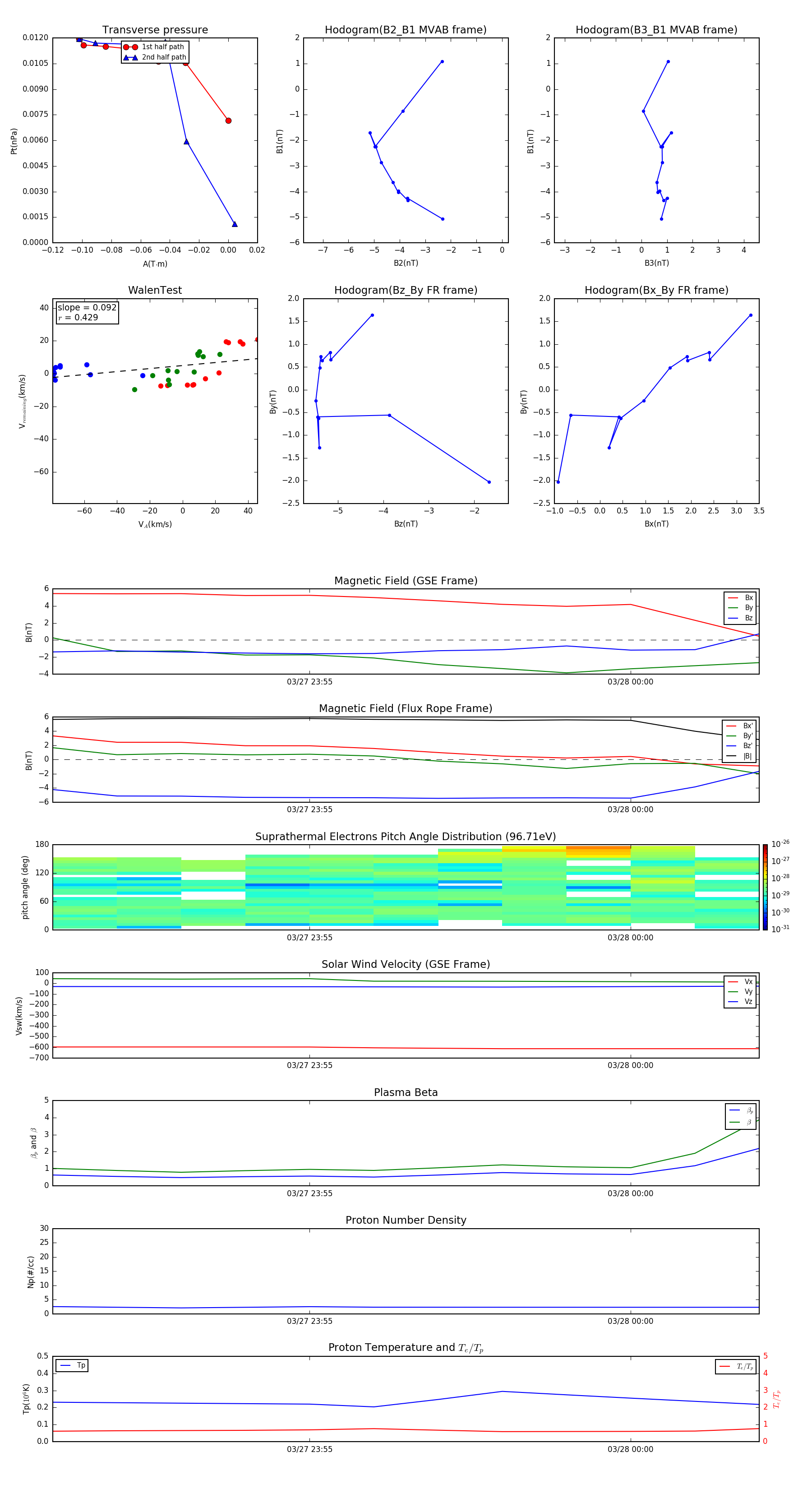
Task: Click the 'V_remaining(km/s)' y-axis label
Action: pyautogui.click(x=22, y=401)
